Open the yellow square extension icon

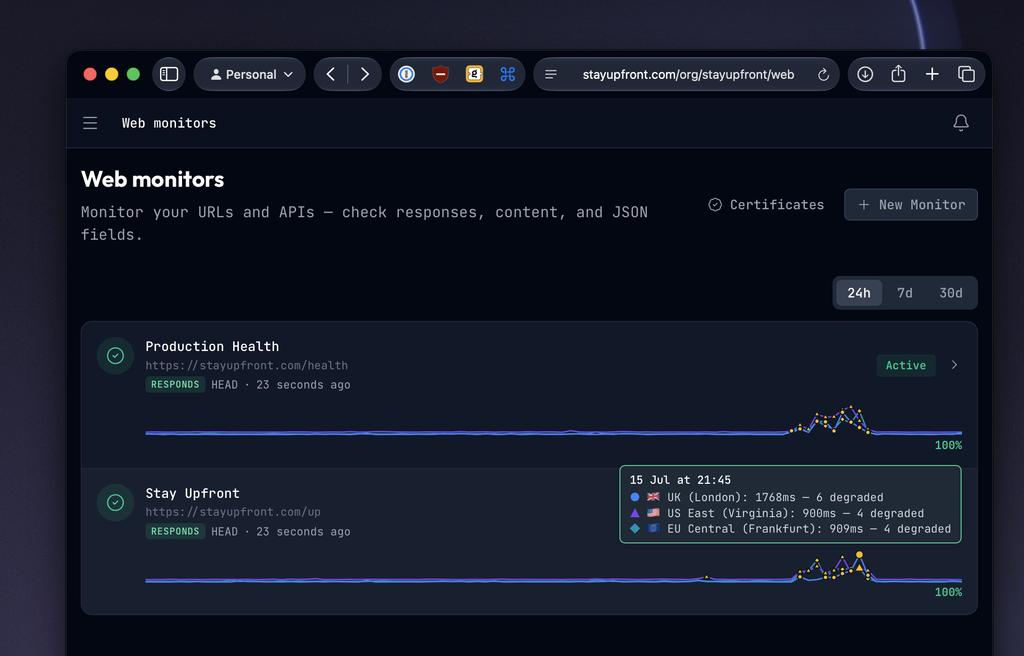click(x=474, y=74)
